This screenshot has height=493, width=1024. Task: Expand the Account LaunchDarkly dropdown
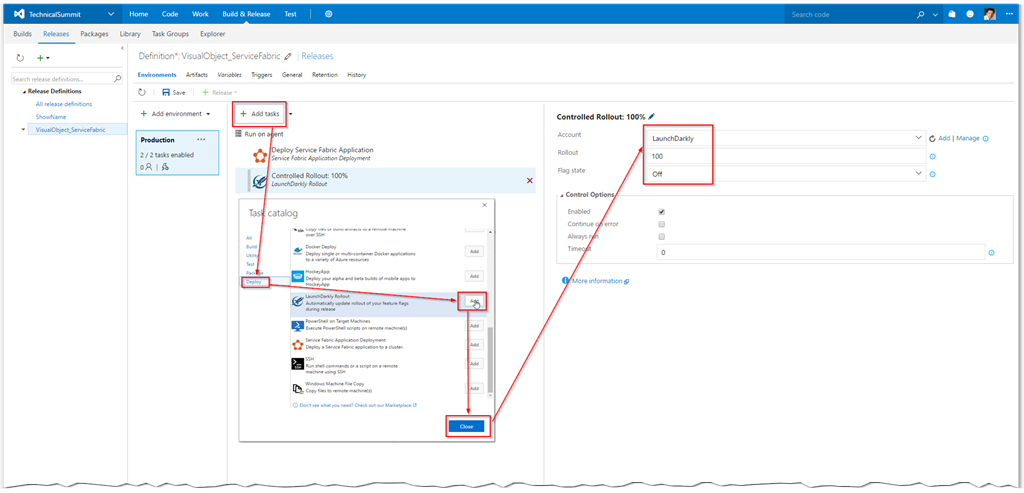pyautogui.click(x=918, y=139)
